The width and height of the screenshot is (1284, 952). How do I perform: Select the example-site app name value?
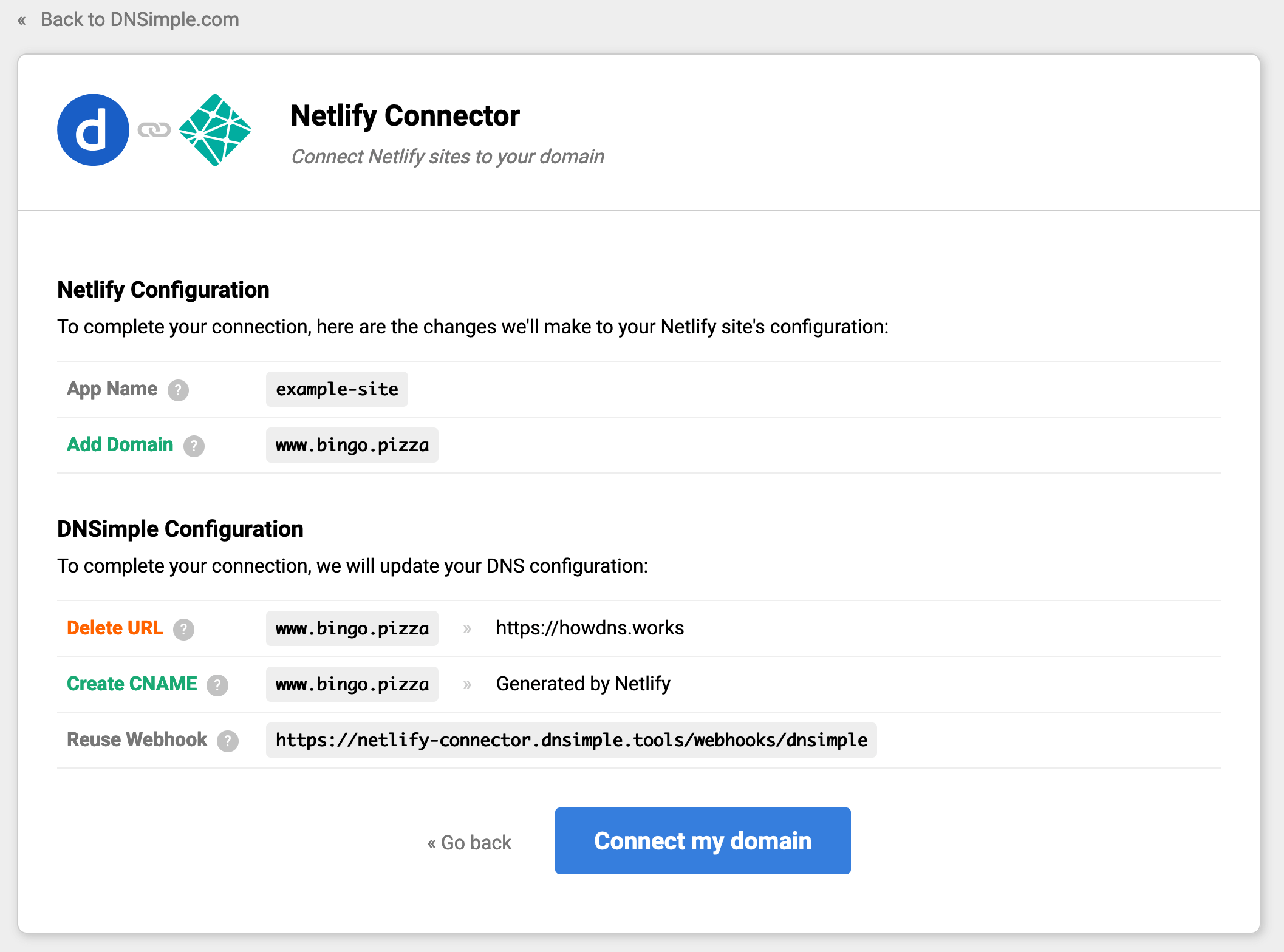[336, 389]
